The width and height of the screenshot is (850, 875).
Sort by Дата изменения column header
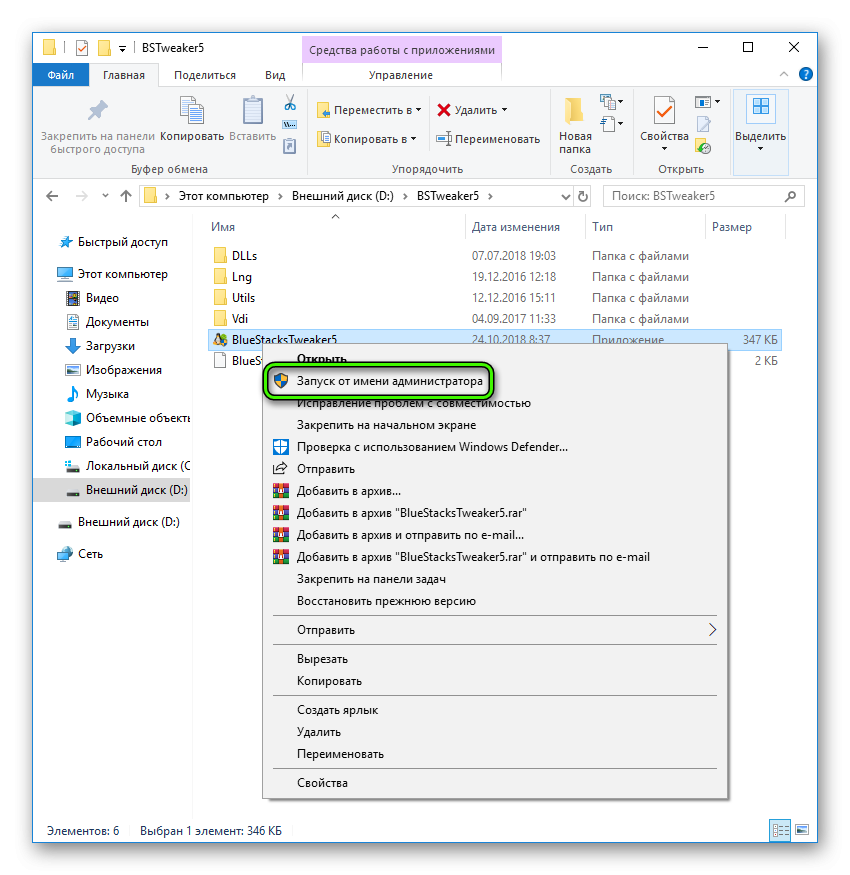tap(516, 227)
